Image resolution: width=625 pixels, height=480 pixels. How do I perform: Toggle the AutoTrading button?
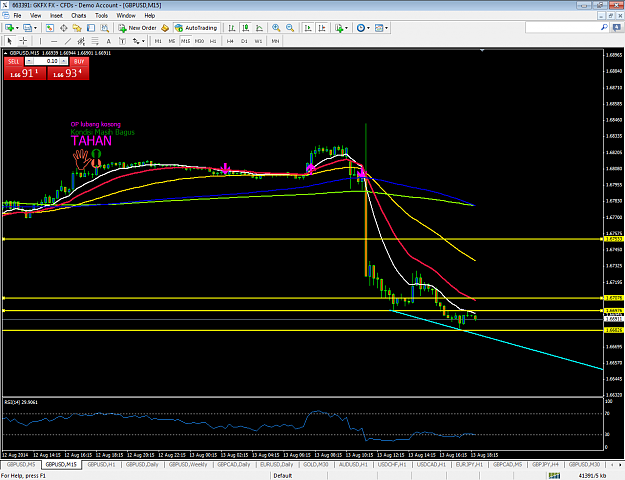point(197,28)
